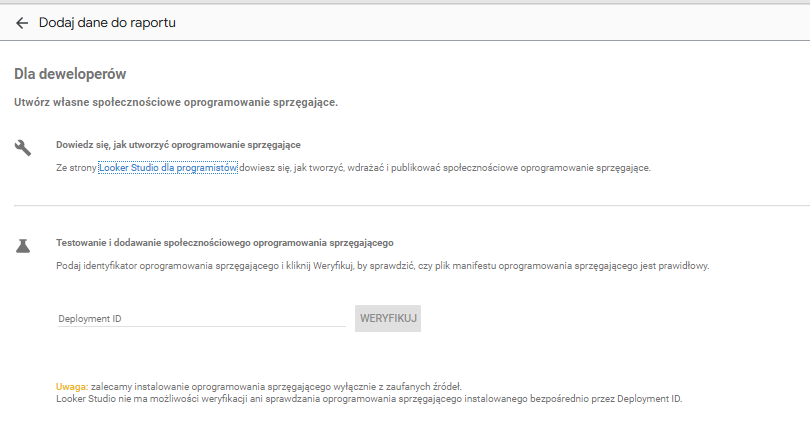Click the 'Podaj identyfikator oprogramowania' instruction text

200,266
